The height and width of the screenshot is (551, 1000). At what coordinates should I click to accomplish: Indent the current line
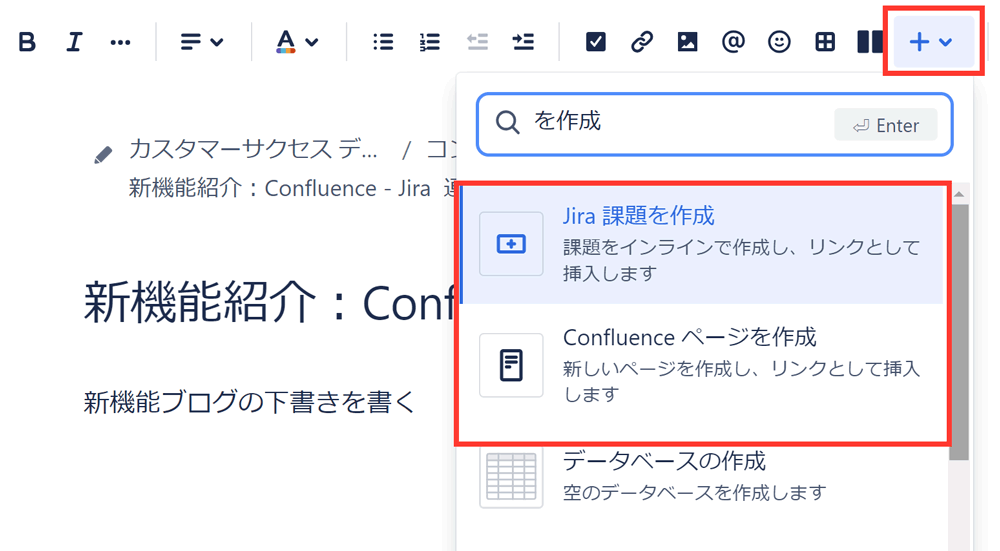523,42
